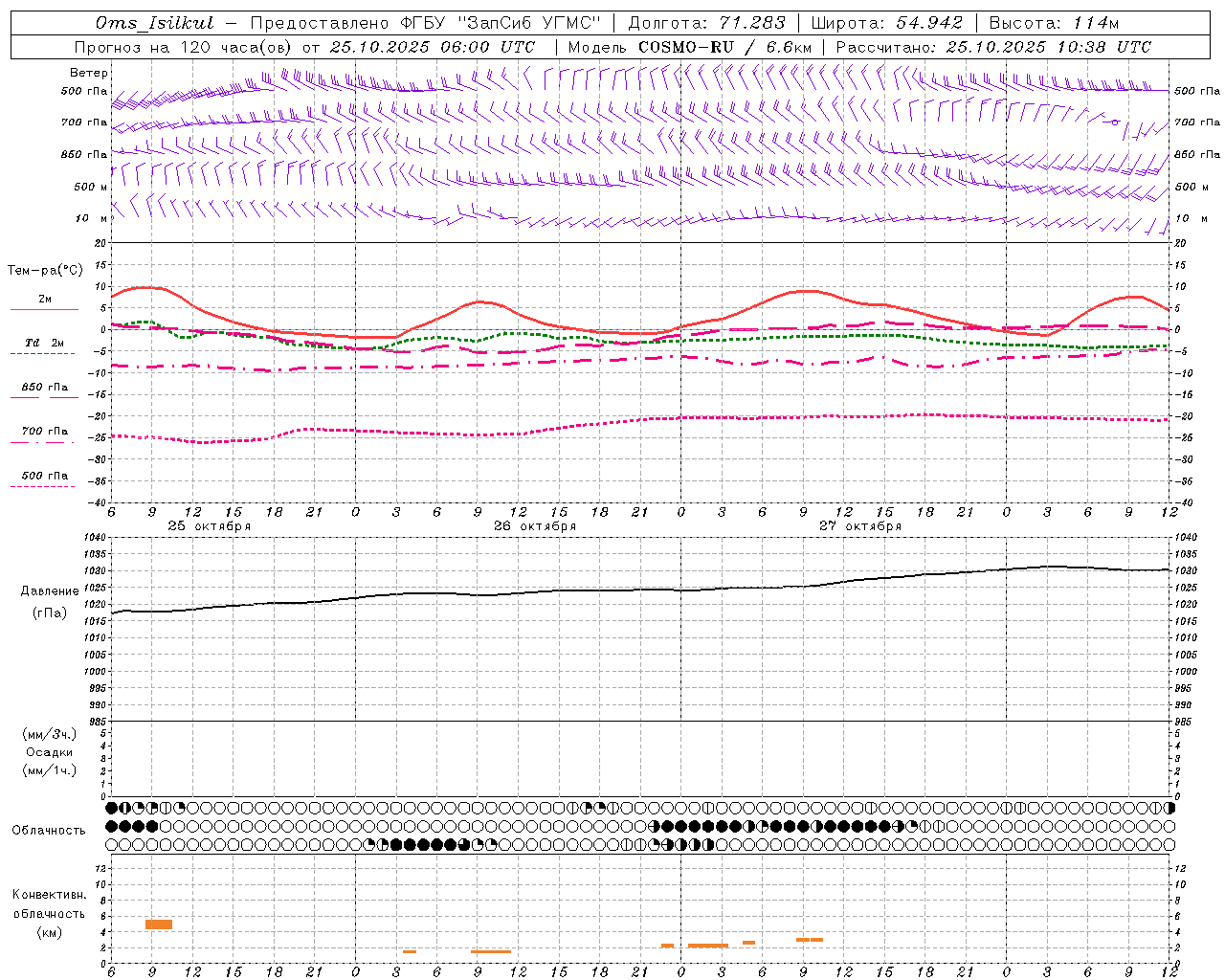
Task: Click the Модель COSMO-RU / 6.6км label
Action: pyautogui.click(x=690, y=47)
